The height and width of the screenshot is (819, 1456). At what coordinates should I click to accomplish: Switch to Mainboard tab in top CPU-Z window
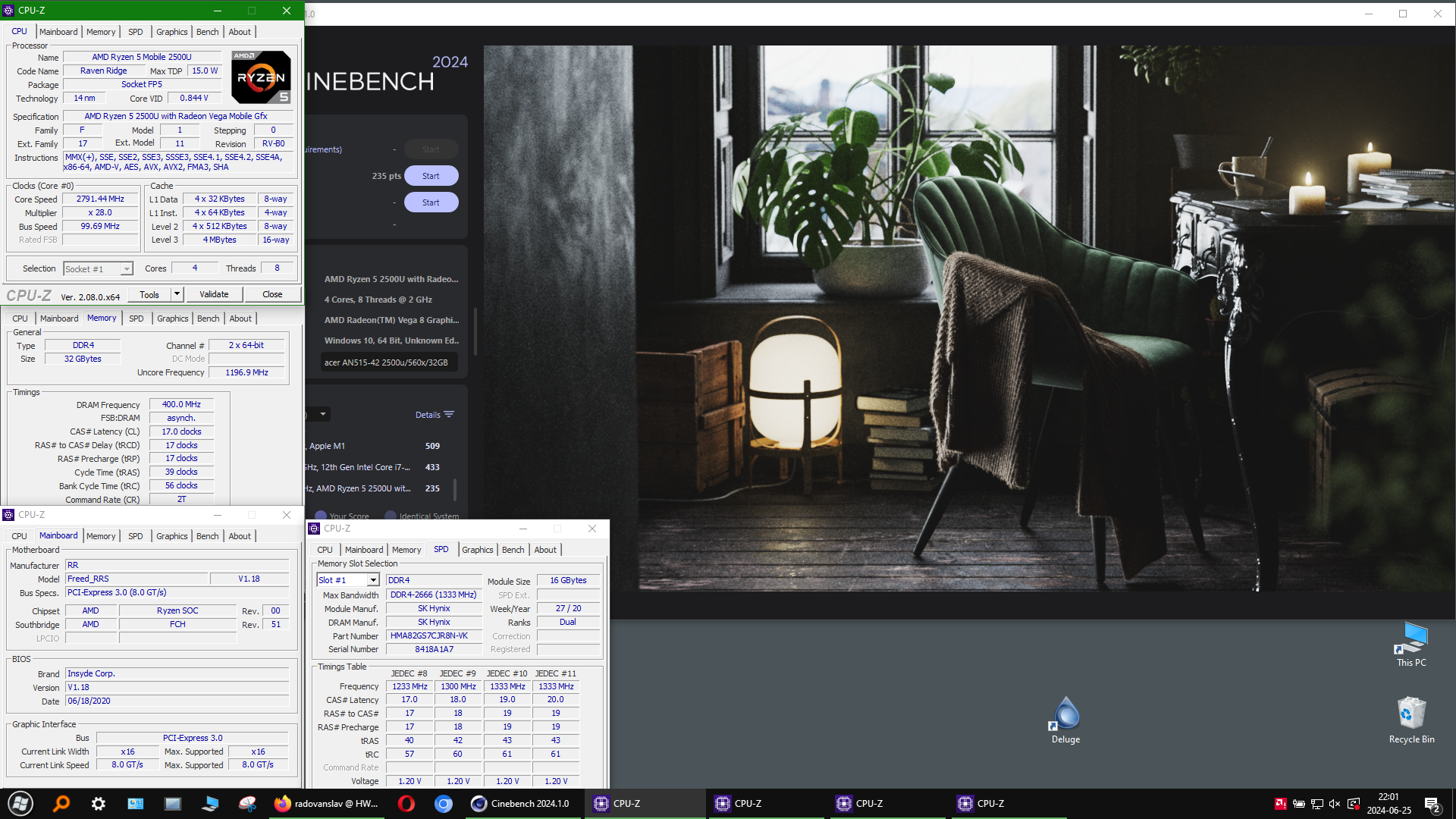tap(58, 32)
